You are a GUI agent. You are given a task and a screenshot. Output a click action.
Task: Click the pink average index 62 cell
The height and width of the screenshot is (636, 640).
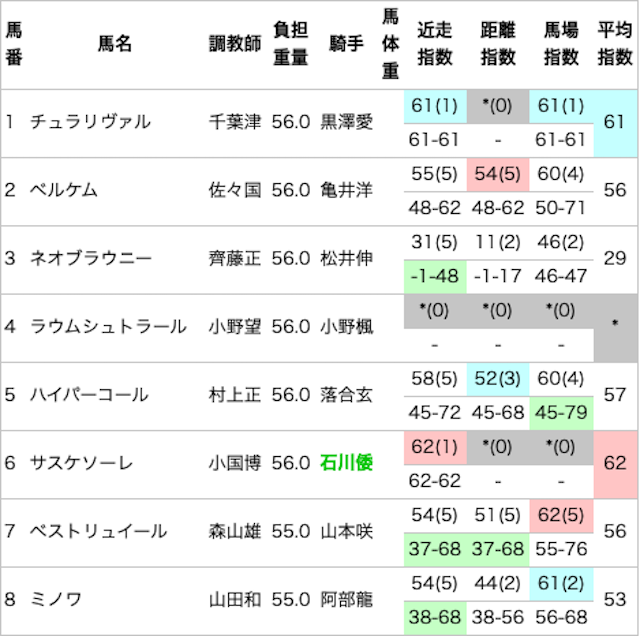tap(615, 463)
